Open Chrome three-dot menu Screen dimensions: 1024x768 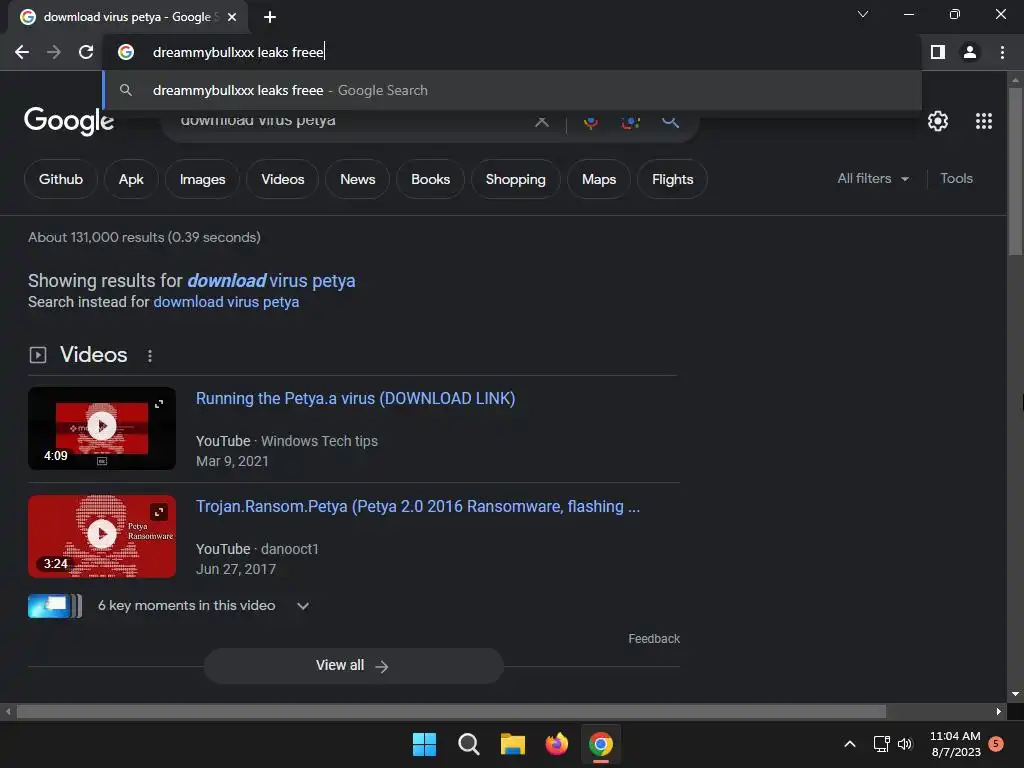click(1002, 52)
